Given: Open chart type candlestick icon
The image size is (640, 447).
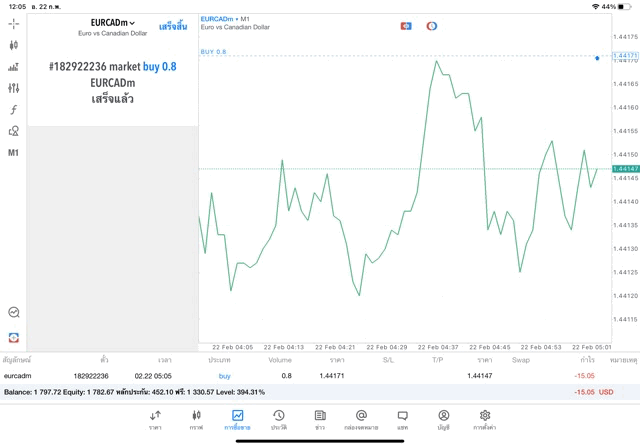Looking at the screenshot, I should click(13, 45).
